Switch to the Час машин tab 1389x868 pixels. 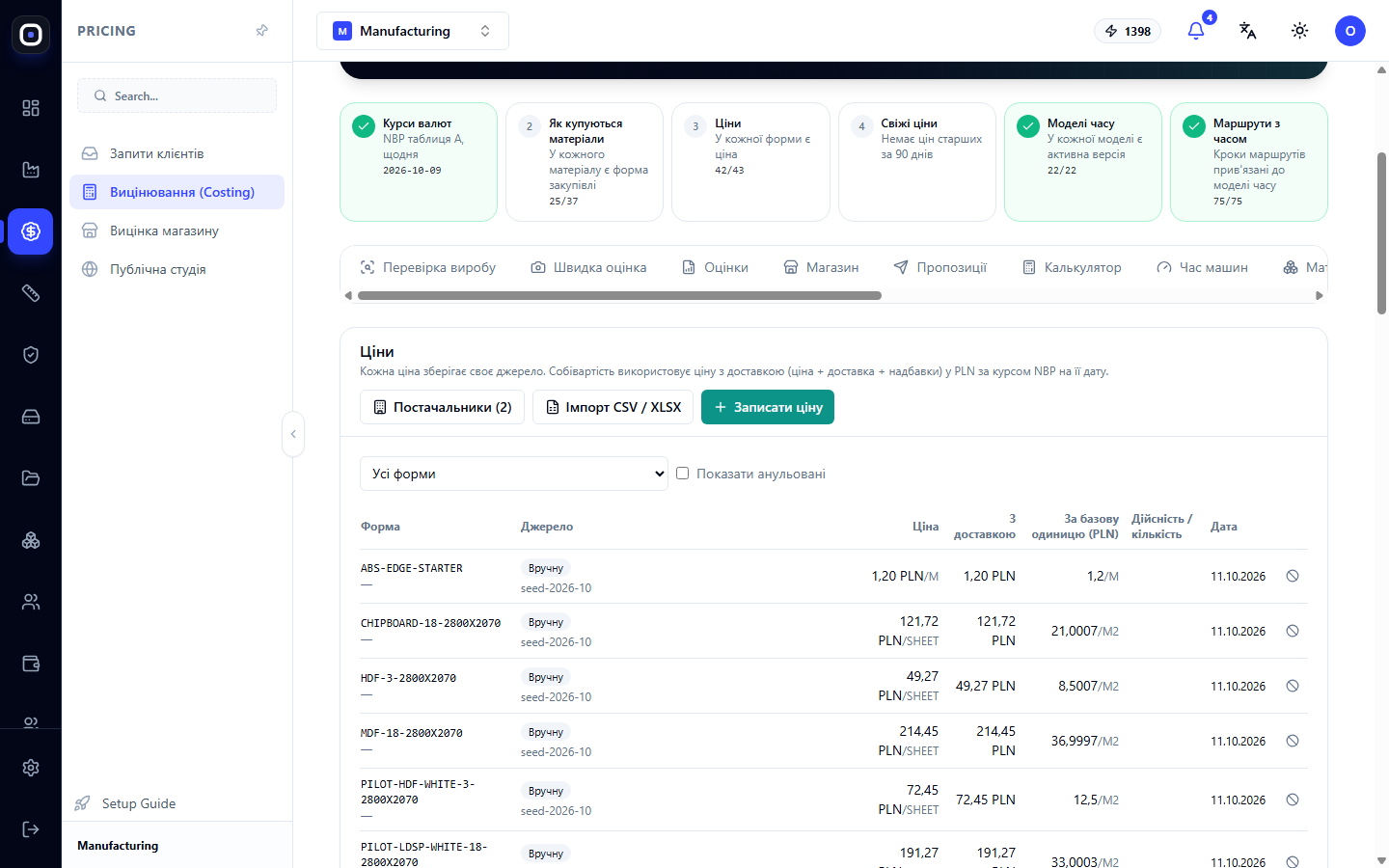(1203, 267)
